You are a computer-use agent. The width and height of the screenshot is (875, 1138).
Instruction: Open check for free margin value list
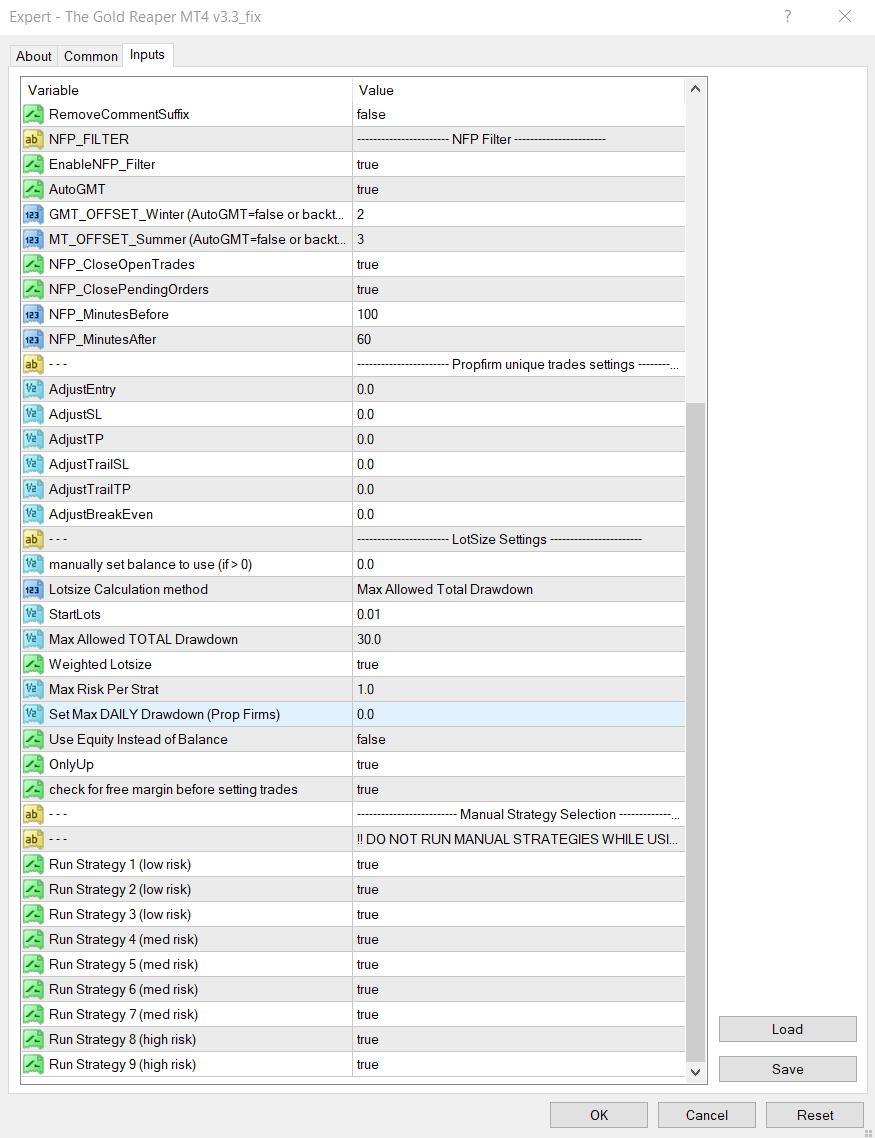[519, 790]
